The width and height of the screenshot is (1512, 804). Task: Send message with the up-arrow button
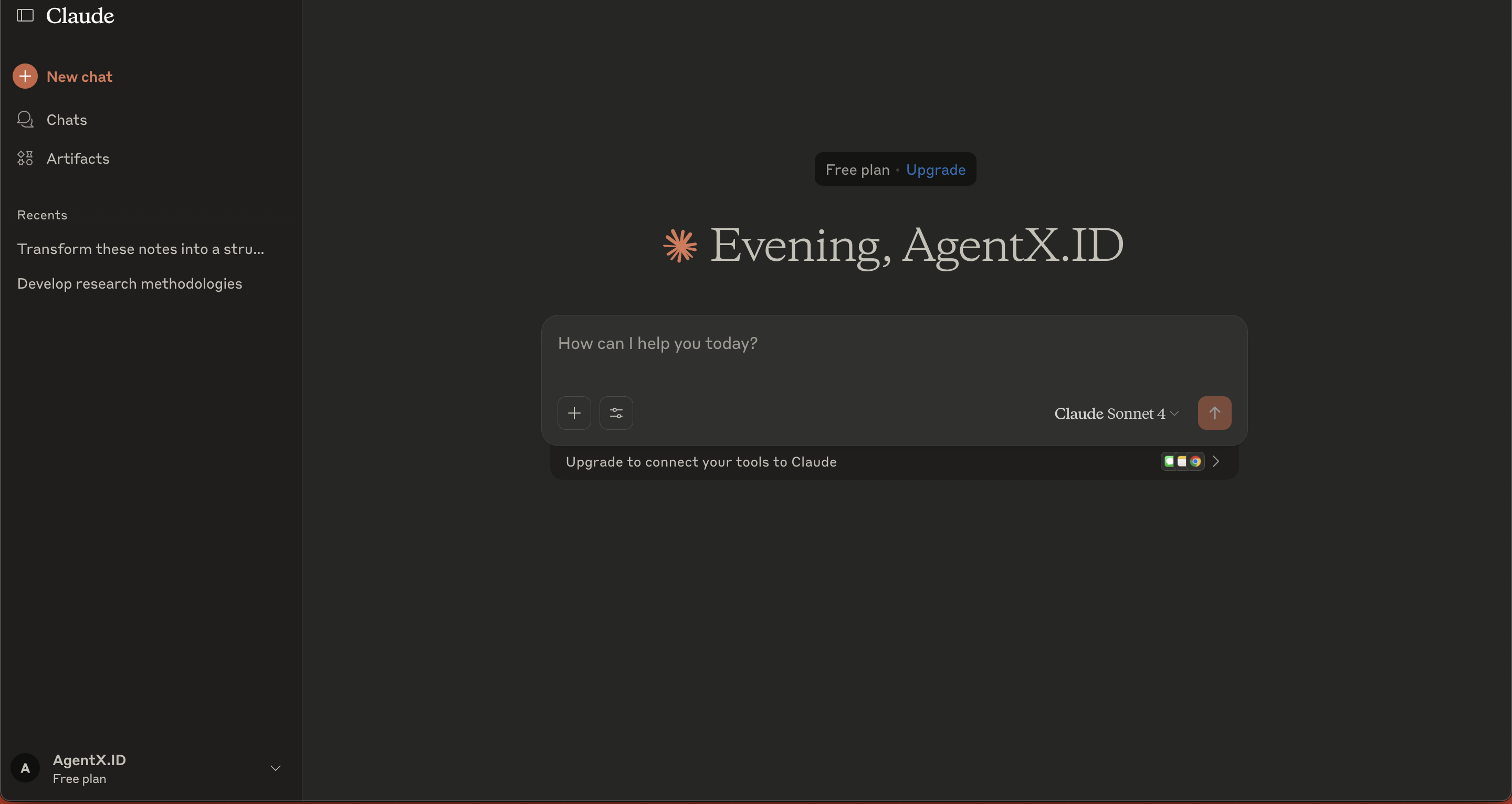pyautogui.click(x=1214, y=413)
